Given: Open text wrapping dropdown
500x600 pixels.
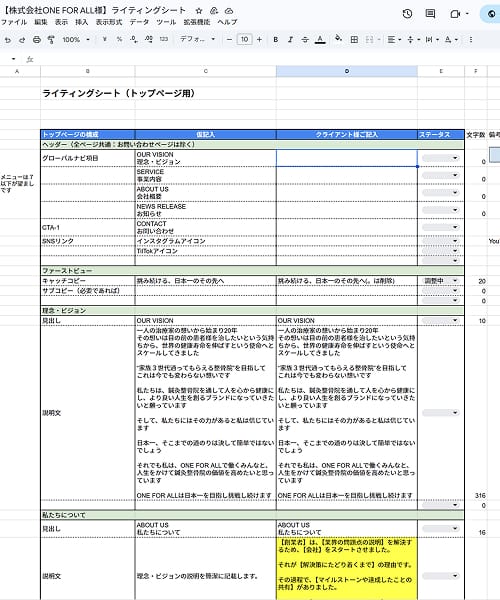Looking at the screenshot, I should coord(432,39).
